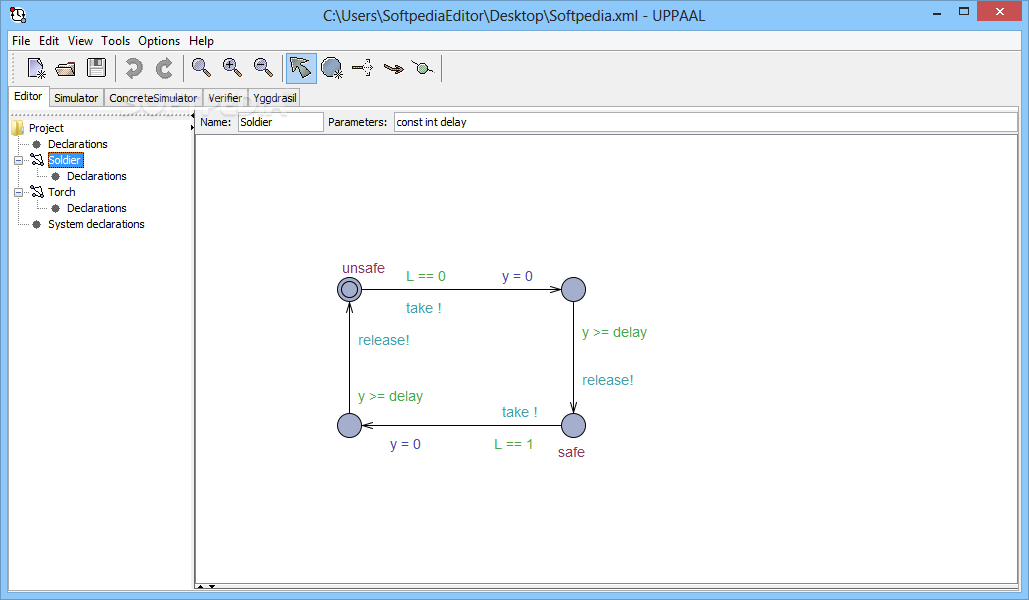Screen dimensions: 1029x600
Task: Select the Soldier template in the tree
Action: click(65, 160)
